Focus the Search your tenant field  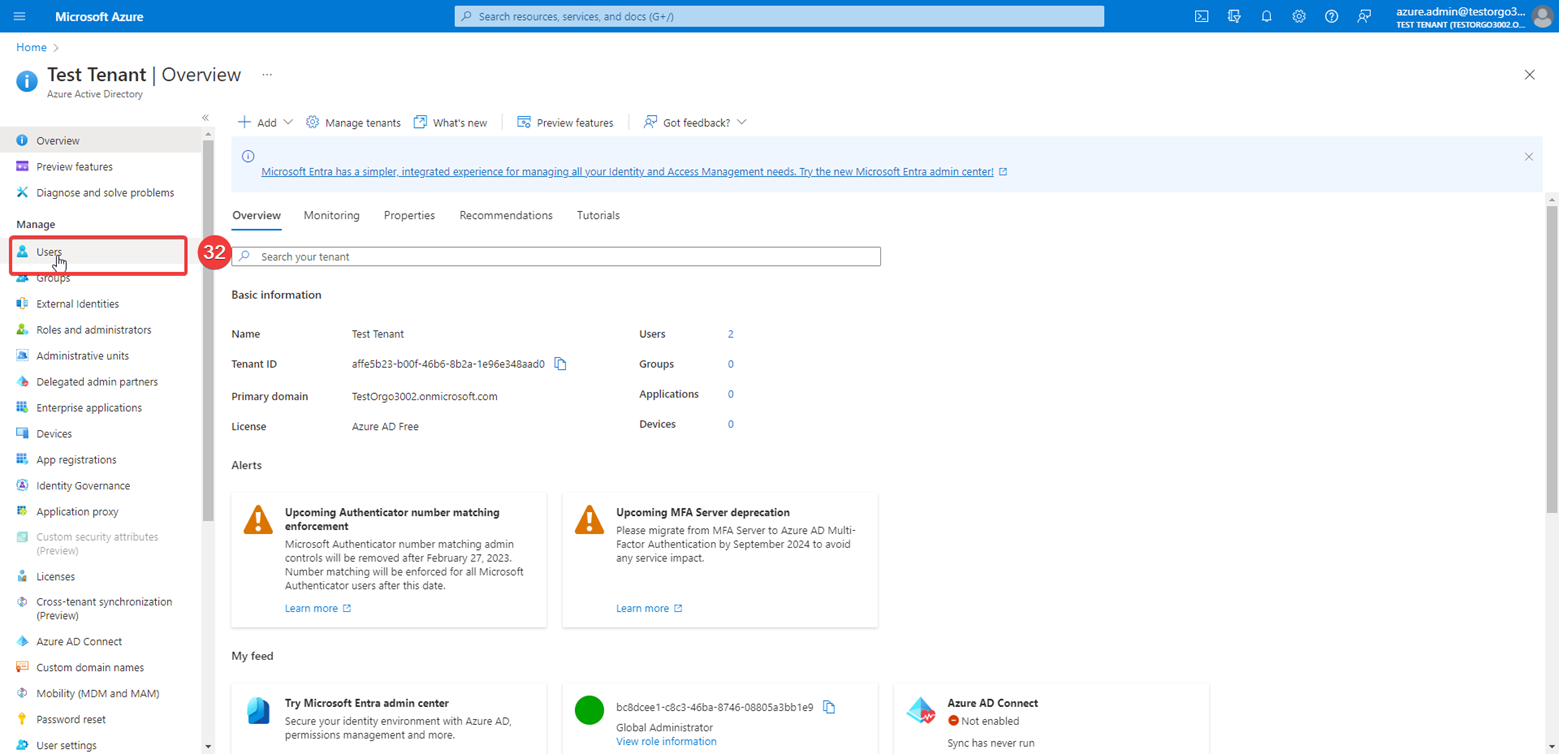point(556,257)
